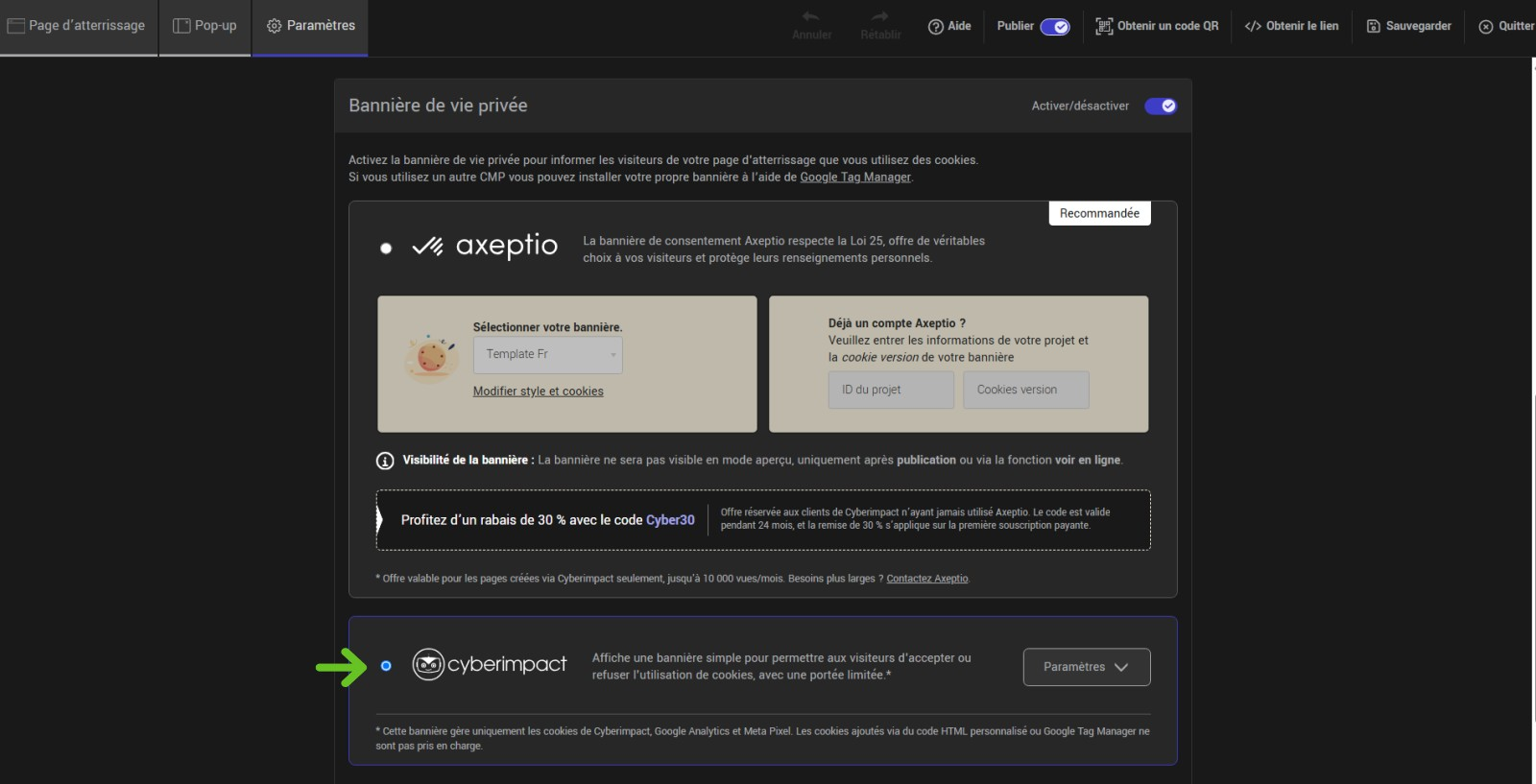Click the ID du projet field
This screenshot has height=784, width=1536.
[890, 391]
